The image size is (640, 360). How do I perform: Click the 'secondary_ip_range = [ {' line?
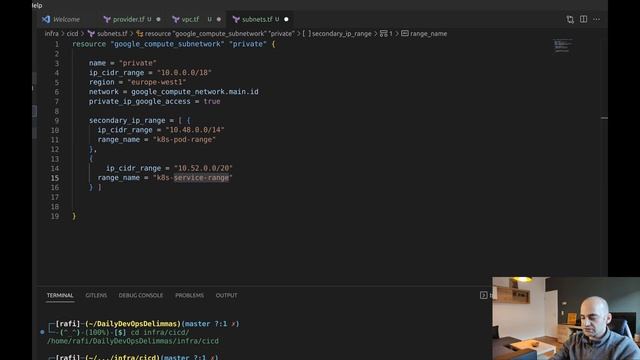(140, 120)
